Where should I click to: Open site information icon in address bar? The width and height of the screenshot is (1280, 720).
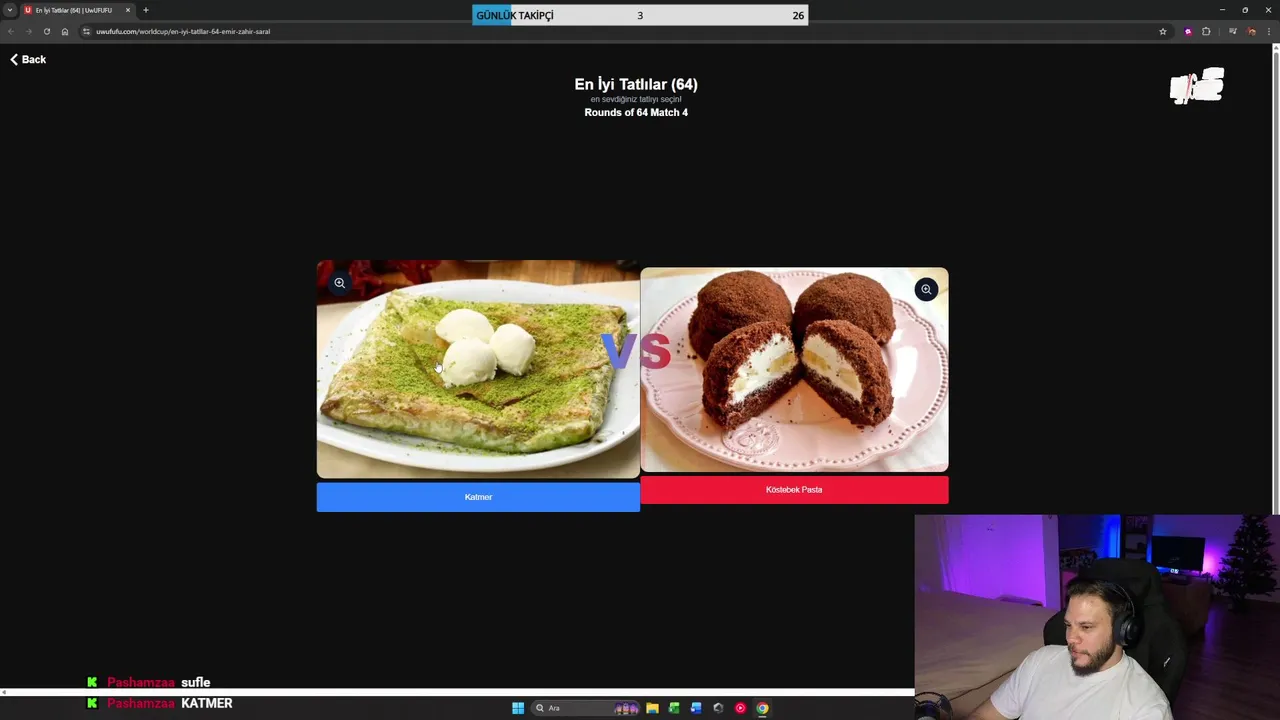[x=86, y=31]
